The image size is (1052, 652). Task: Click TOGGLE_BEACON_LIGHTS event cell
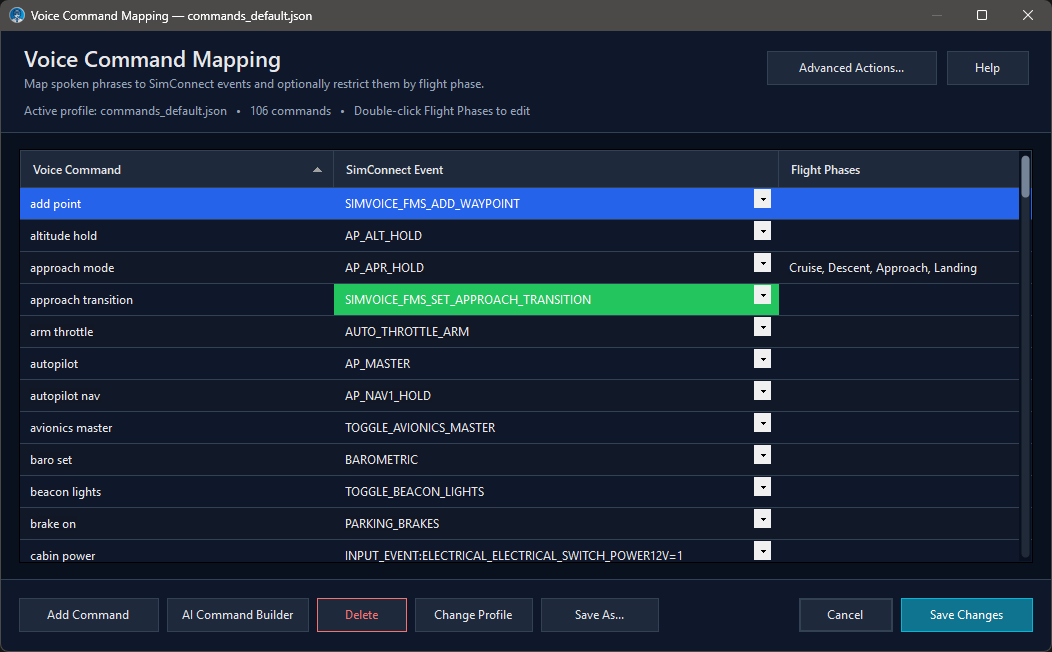556,492
